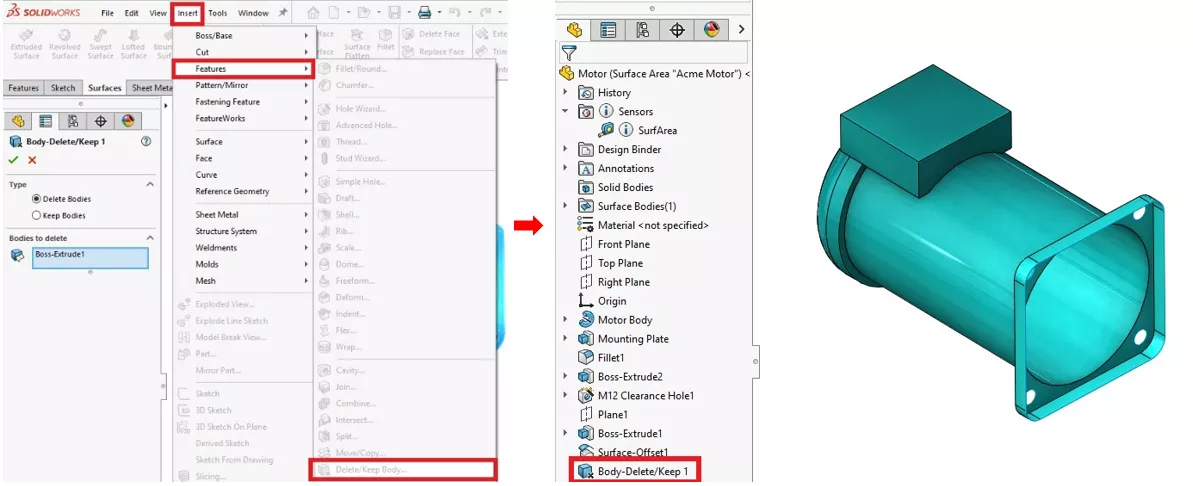Screen dimensions: 1193x486
Task: Switch to the Sketch tab
Action: [63, 88]
